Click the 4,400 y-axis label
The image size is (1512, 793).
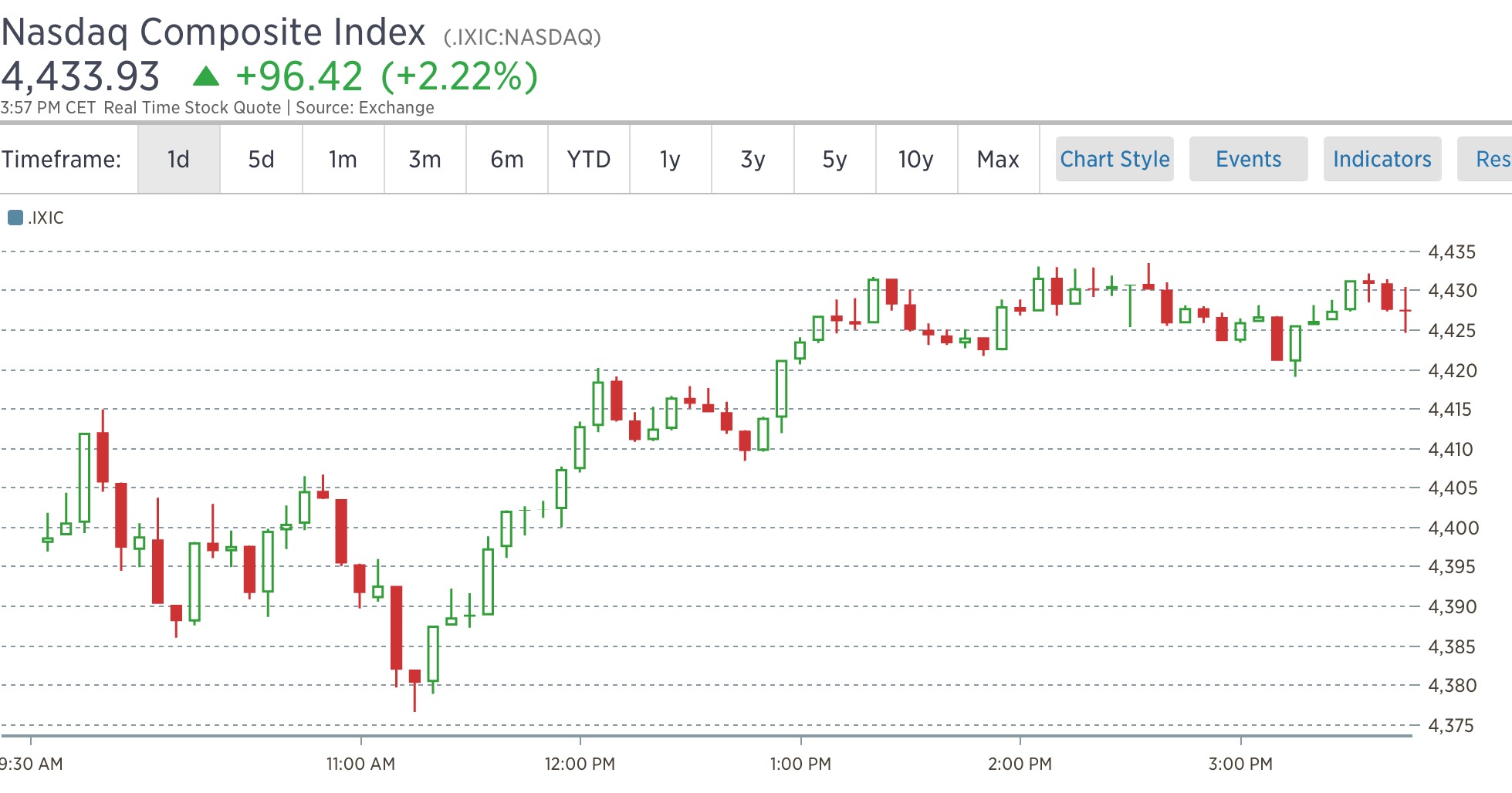1453,528
